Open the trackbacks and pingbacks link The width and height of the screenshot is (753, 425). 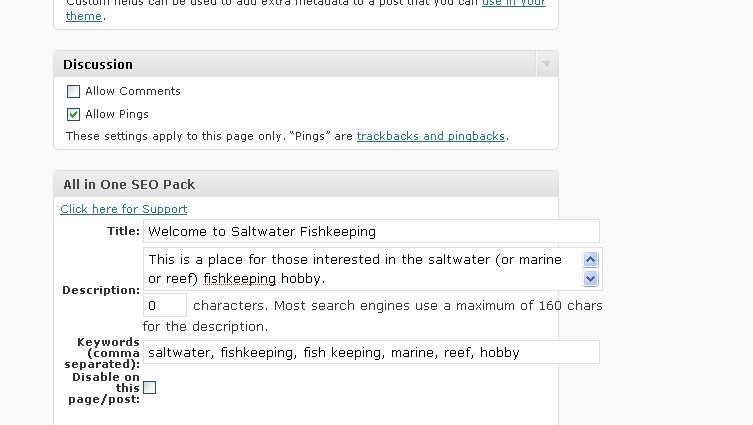[x=430, y=136]
